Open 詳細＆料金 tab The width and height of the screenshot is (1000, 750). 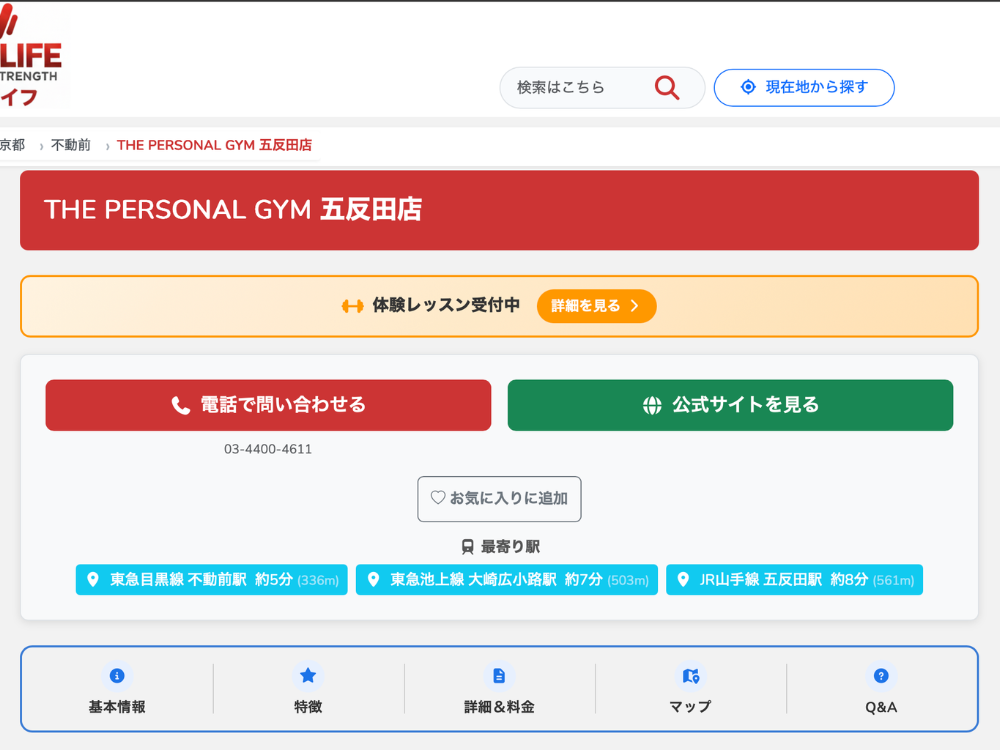pos(499,689)
